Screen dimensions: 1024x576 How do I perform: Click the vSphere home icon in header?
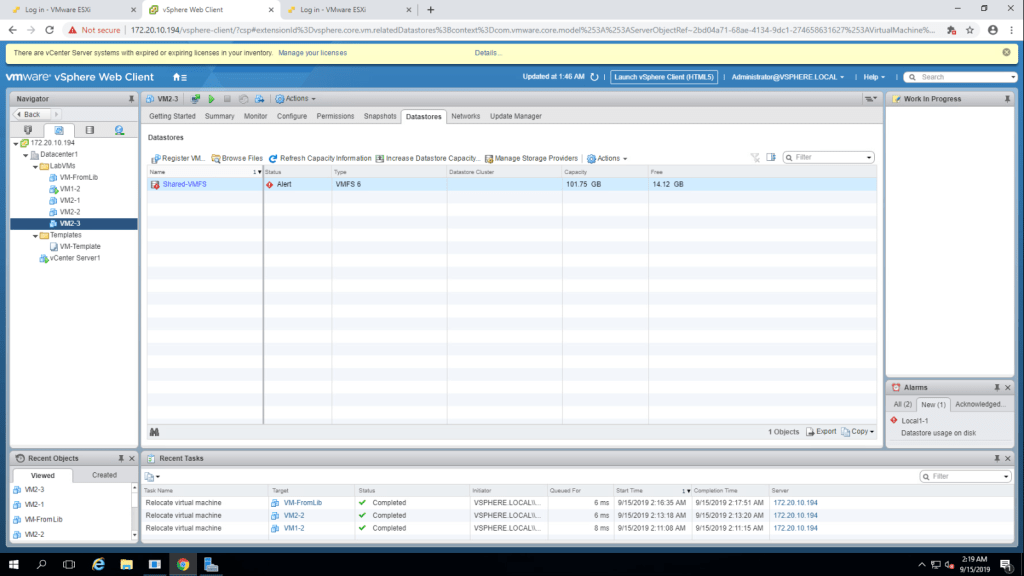pyautogui.click(x=177, y=77)
